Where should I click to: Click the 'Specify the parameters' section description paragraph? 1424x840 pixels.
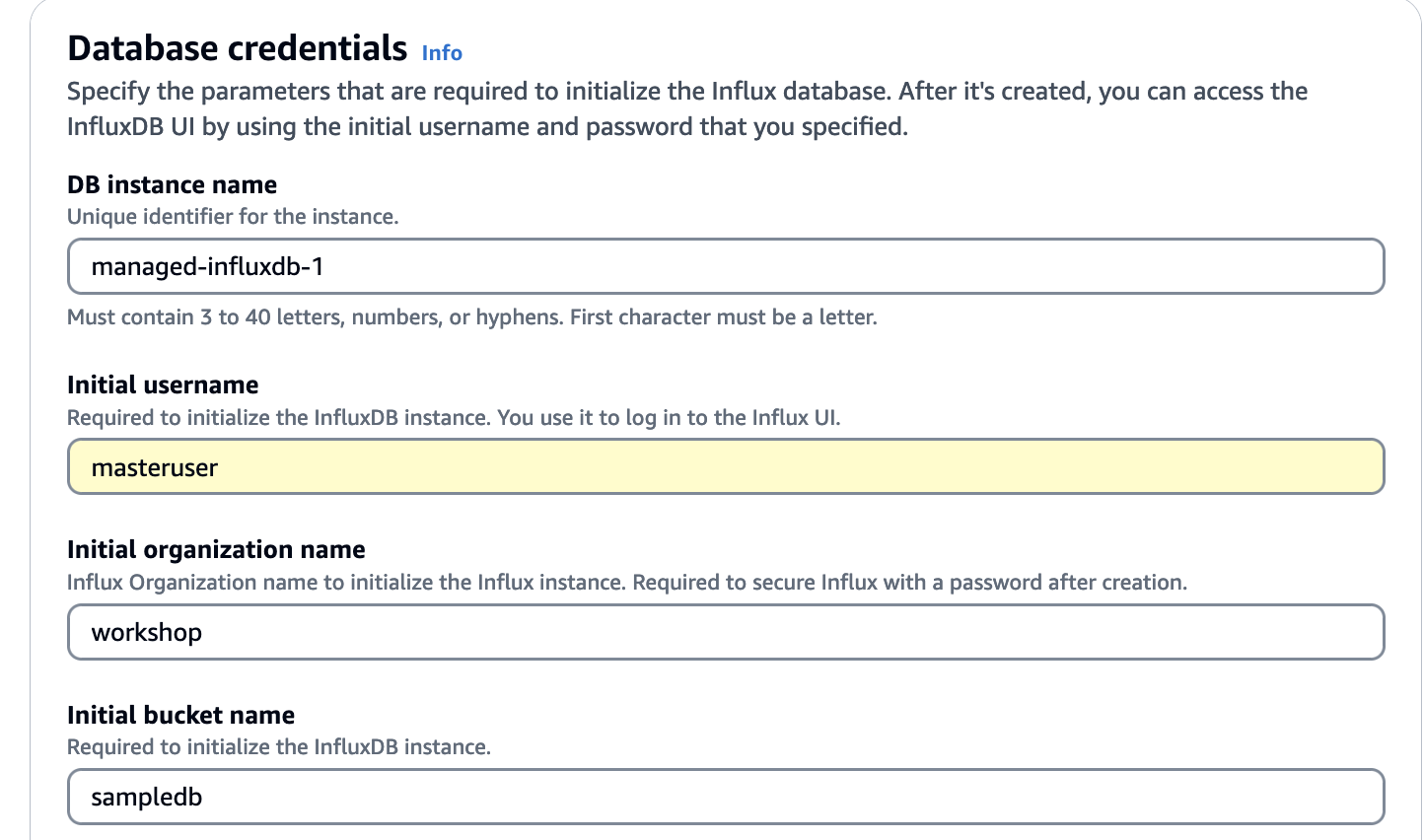tap(687, 108)
